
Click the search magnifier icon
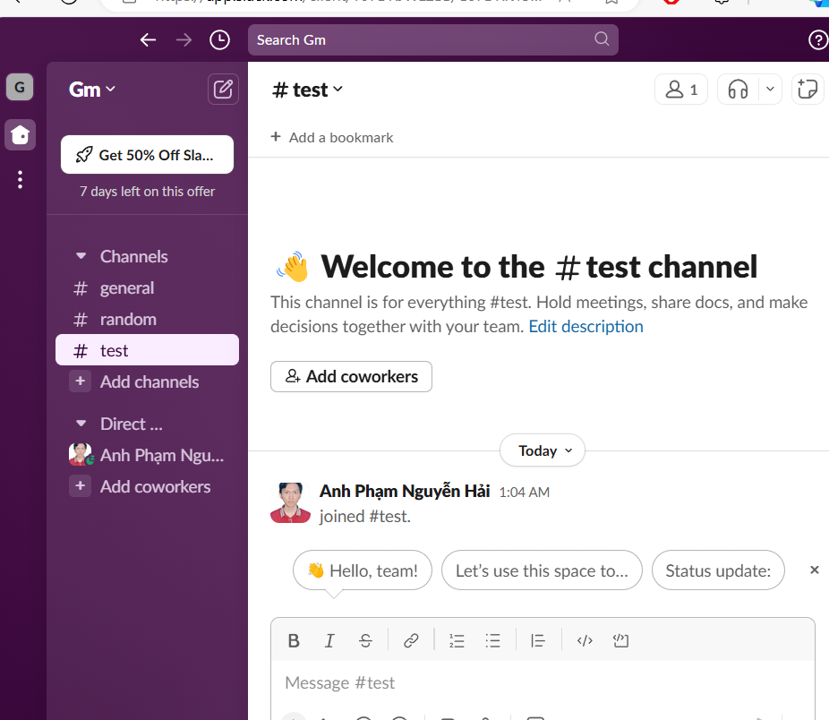click(x=601, y=39)
